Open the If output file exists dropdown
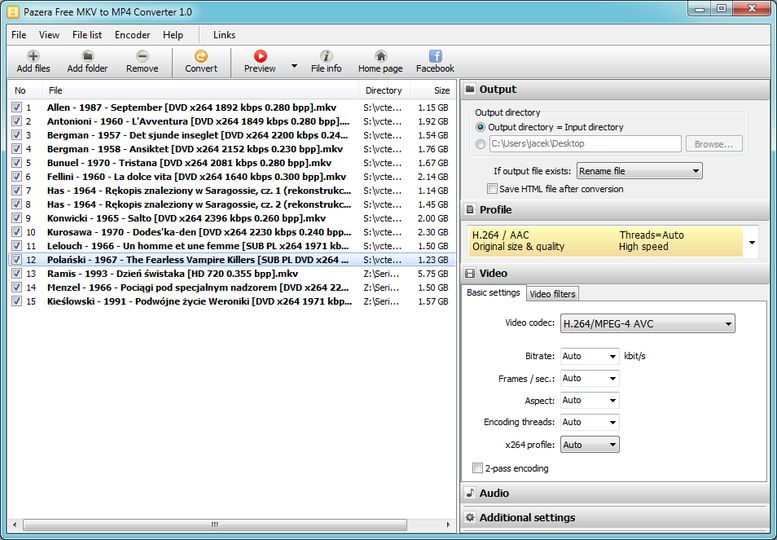 (x=639, y=171)
